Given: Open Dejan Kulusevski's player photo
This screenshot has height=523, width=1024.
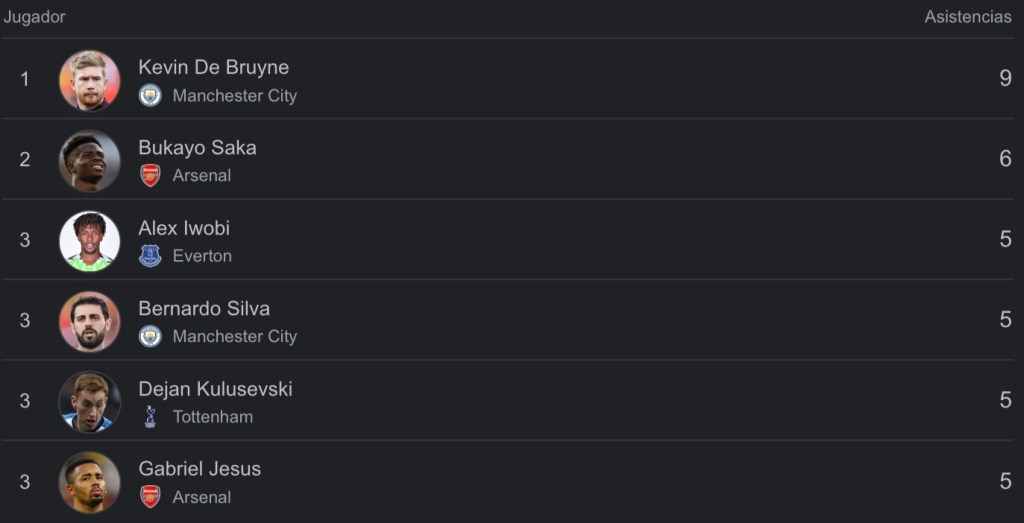Looking at the screenshot, I should (x=89, y=401).
